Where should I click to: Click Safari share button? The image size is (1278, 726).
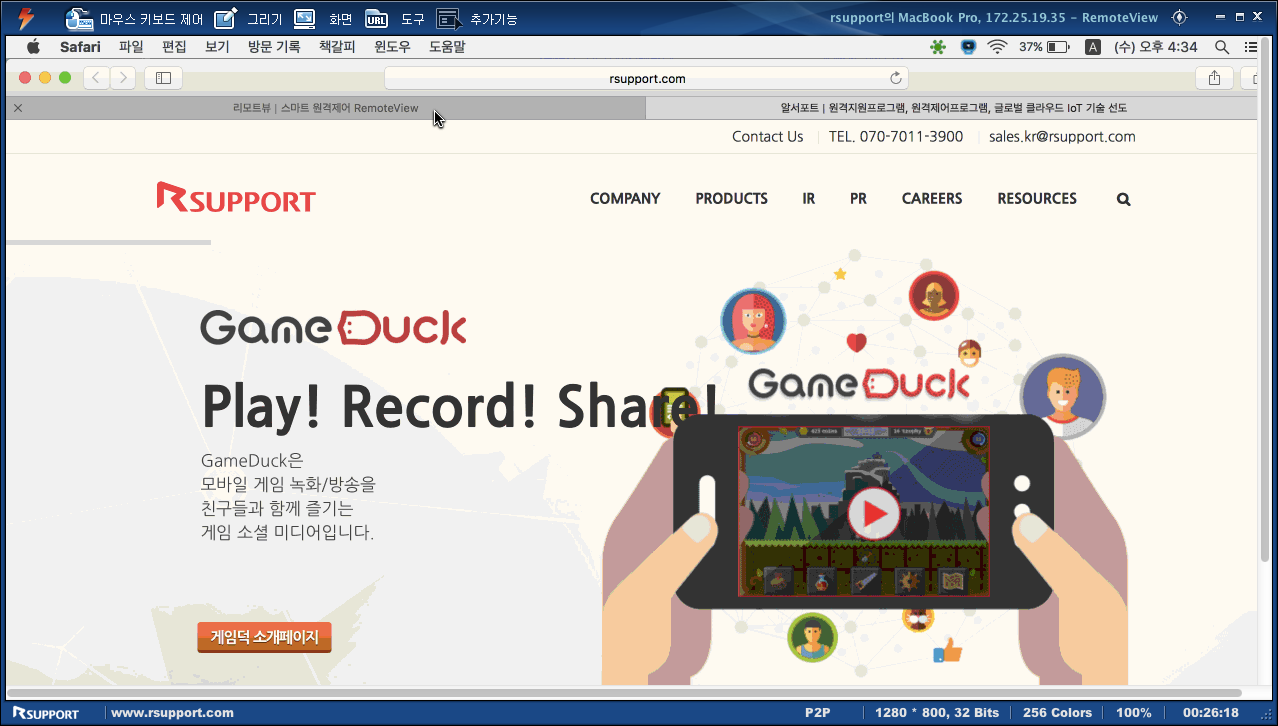1214,77
